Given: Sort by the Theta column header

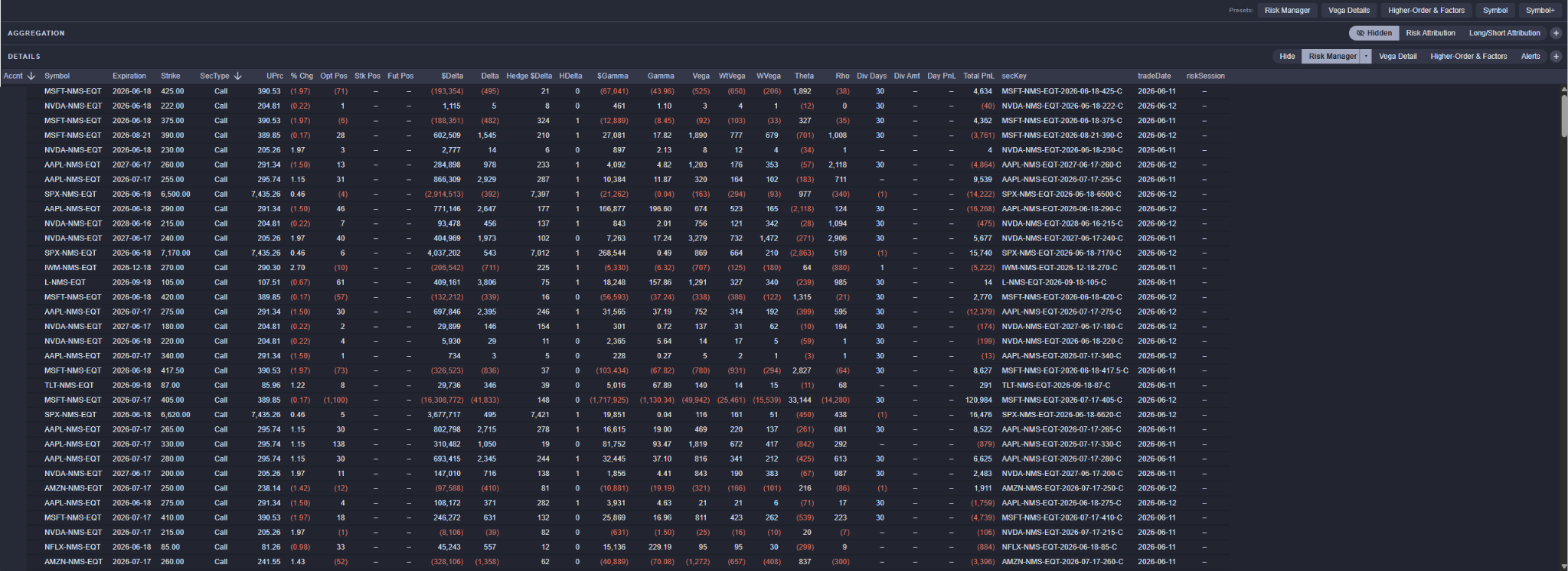Looking at the screenshot, I should pos(804,76).
